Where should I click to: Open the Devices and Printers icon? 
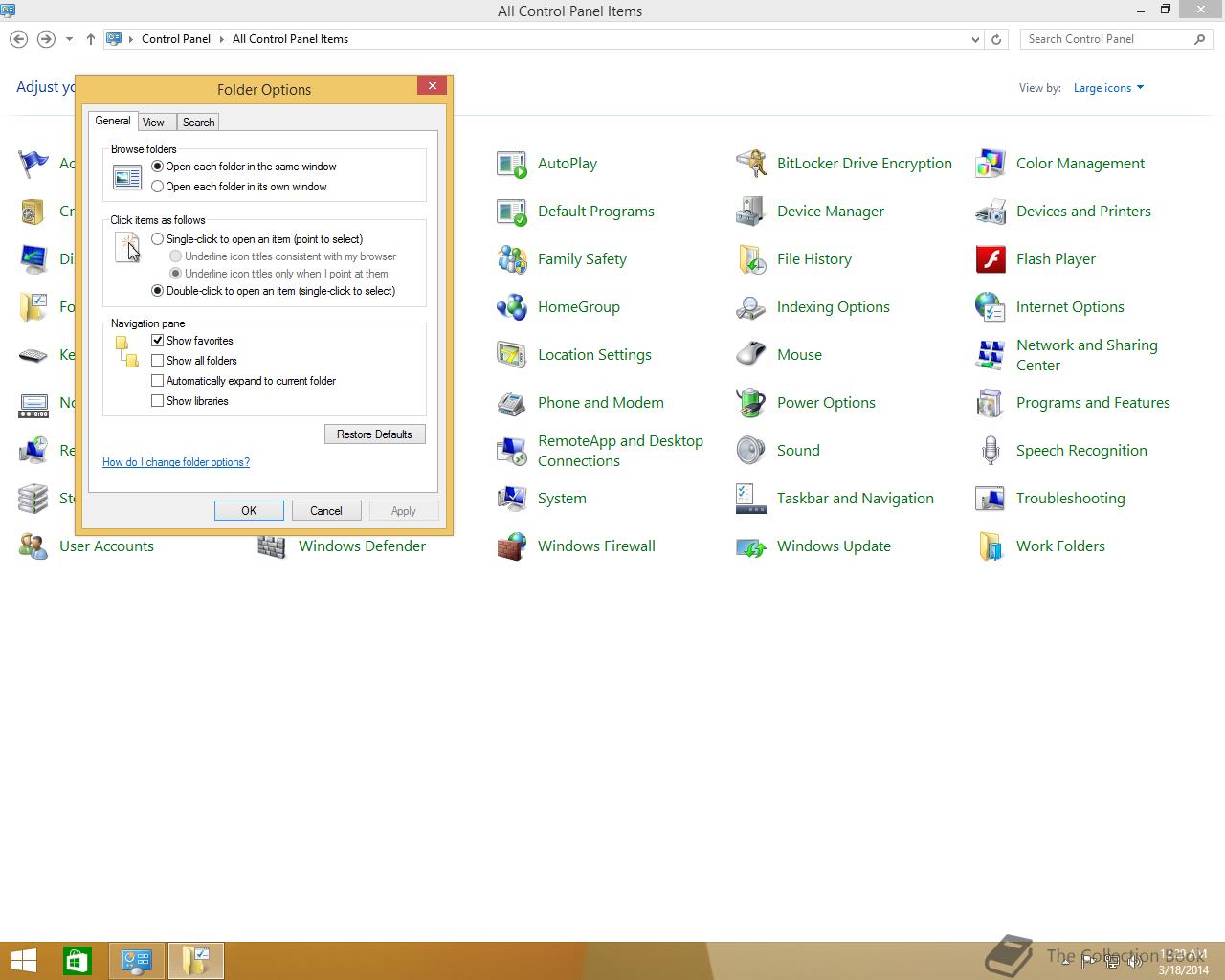(x=991, y=212)
